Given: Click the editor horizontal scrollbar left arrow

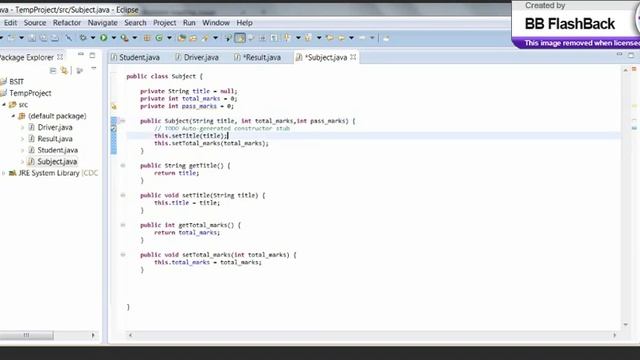Looking at the screenshot, I should point(130,335).
